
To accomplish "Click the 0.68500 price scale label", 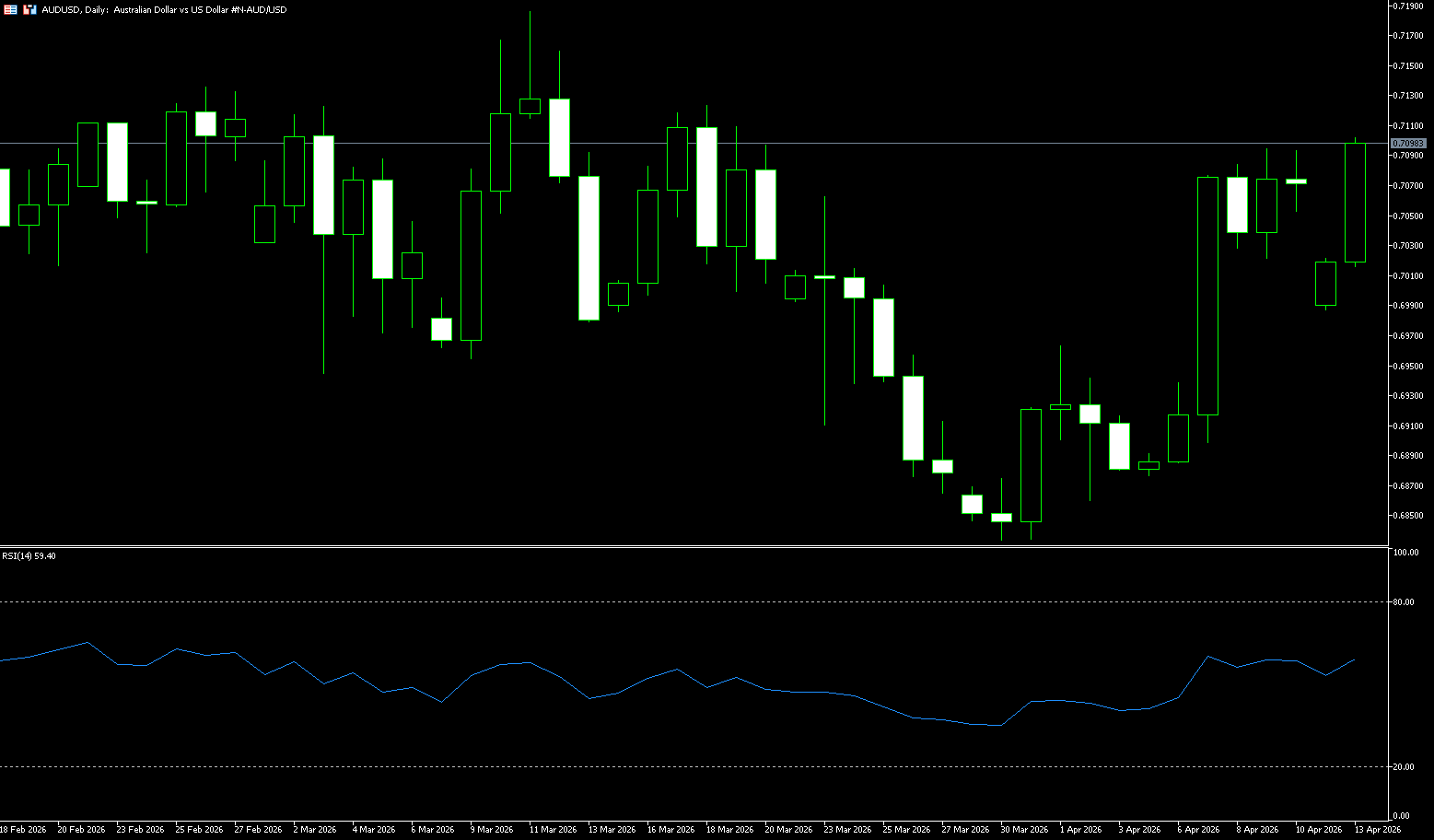I will 1409,516.
